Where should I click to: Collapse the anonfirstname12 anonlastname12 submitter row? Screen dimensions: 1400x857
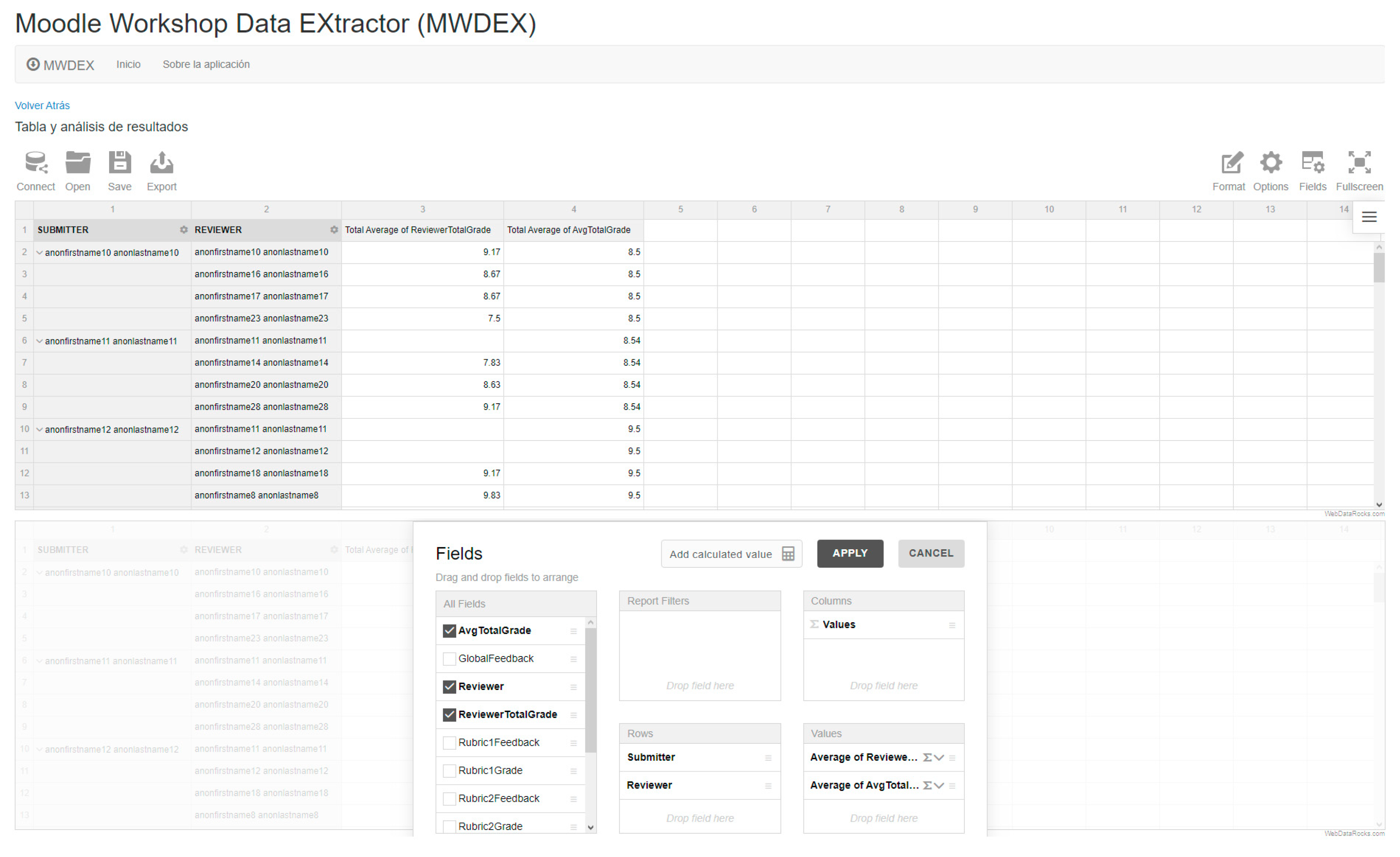pyautogui.click(x=40, y=430)
